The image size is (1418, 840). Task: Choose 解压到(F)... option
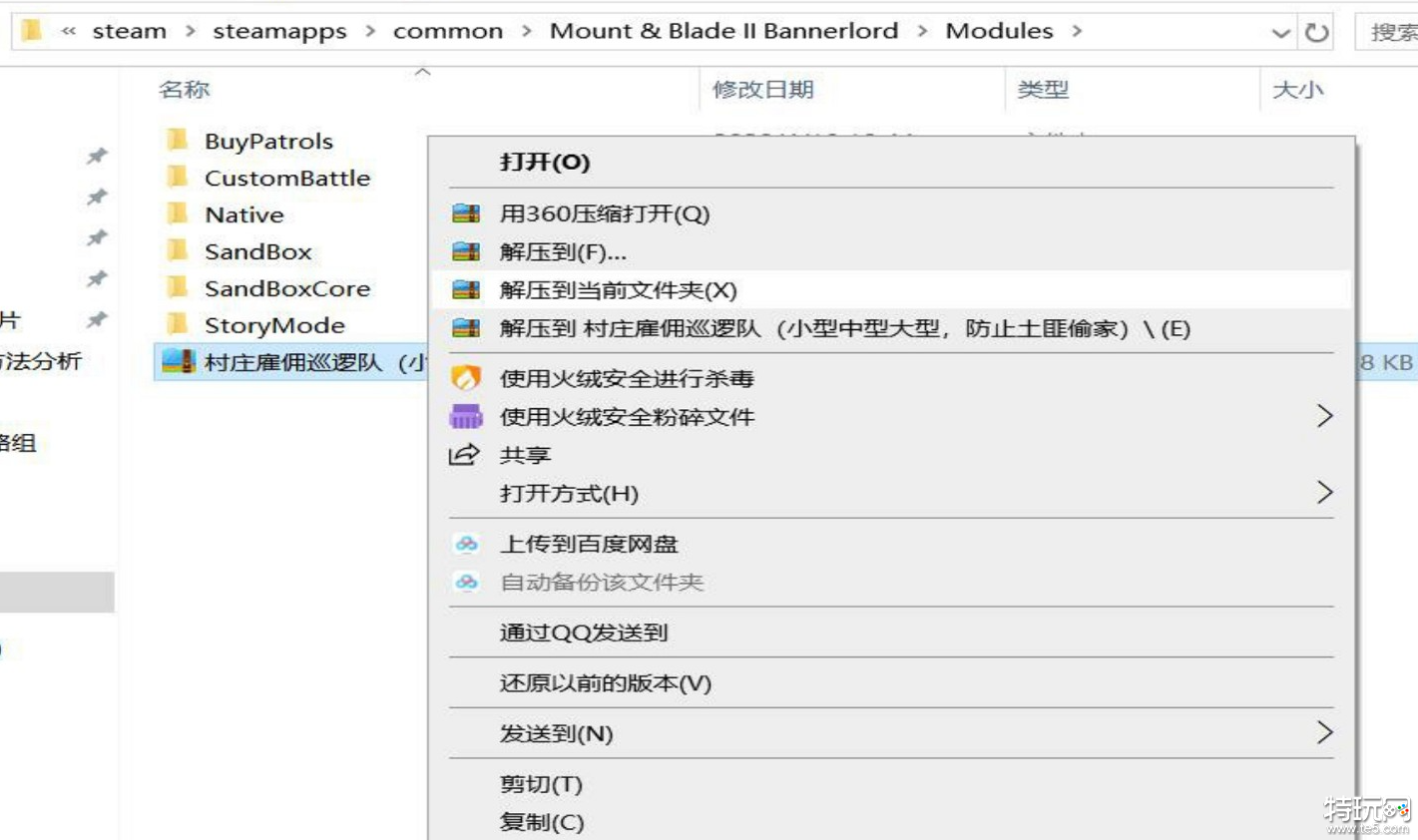(563, 251)
